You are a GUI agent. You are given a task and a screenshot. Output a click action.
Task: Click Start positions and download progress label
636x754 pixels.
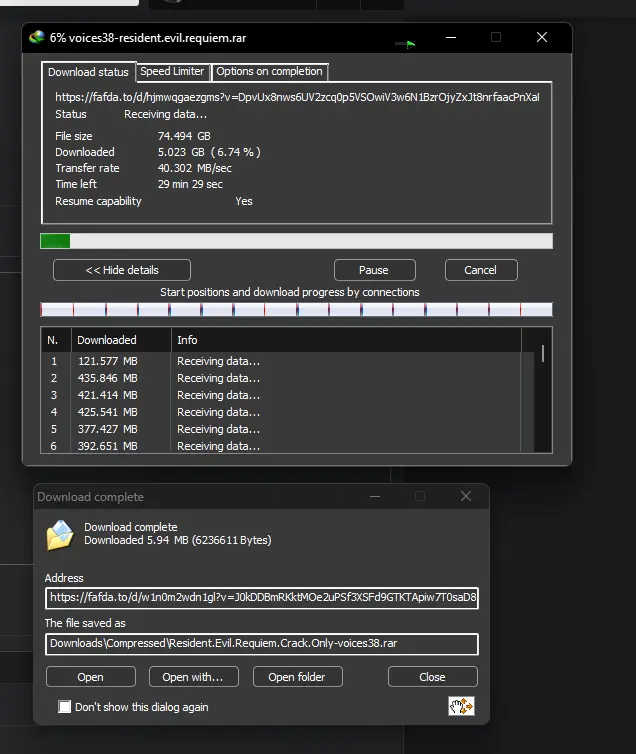click(x=290, y=292)
